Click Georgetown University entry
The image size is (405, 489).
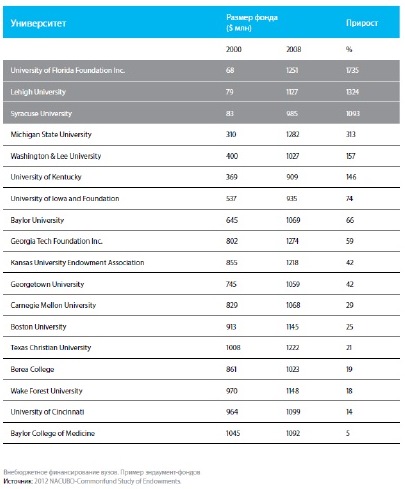click(x=47, y=284)
